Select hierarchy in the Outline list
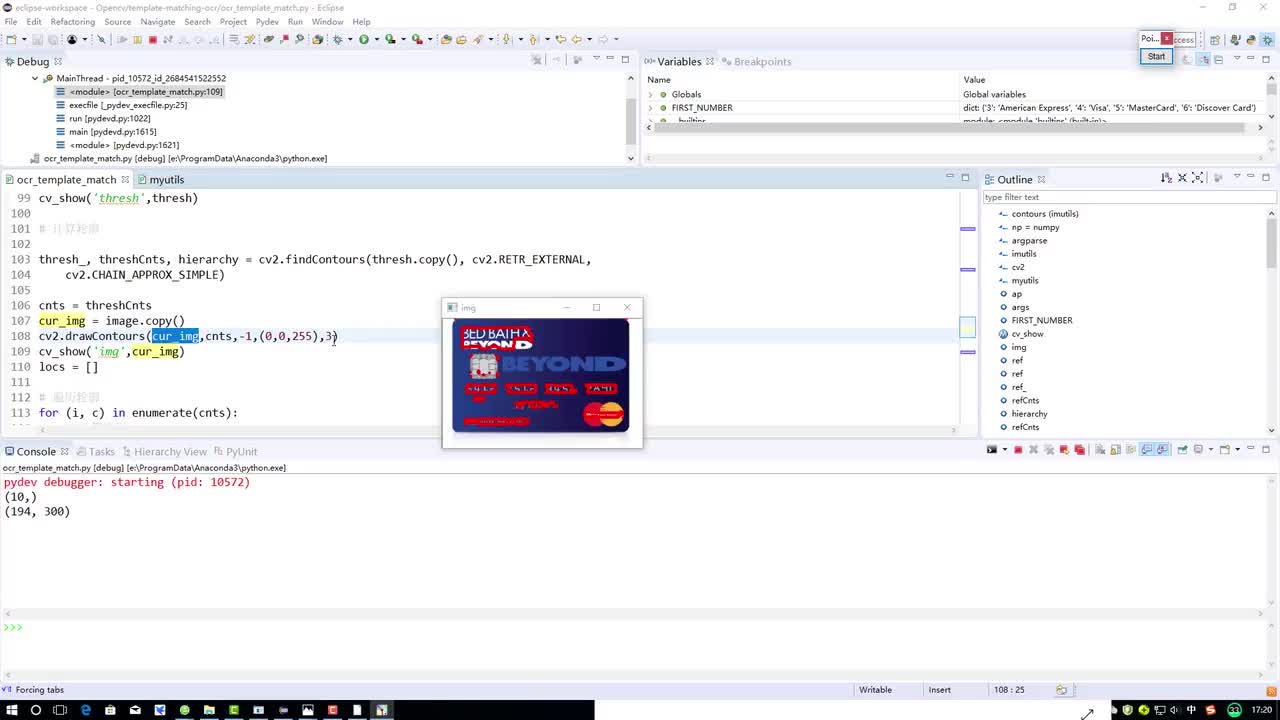The image size is (1280, 720). pos(1029,414)
